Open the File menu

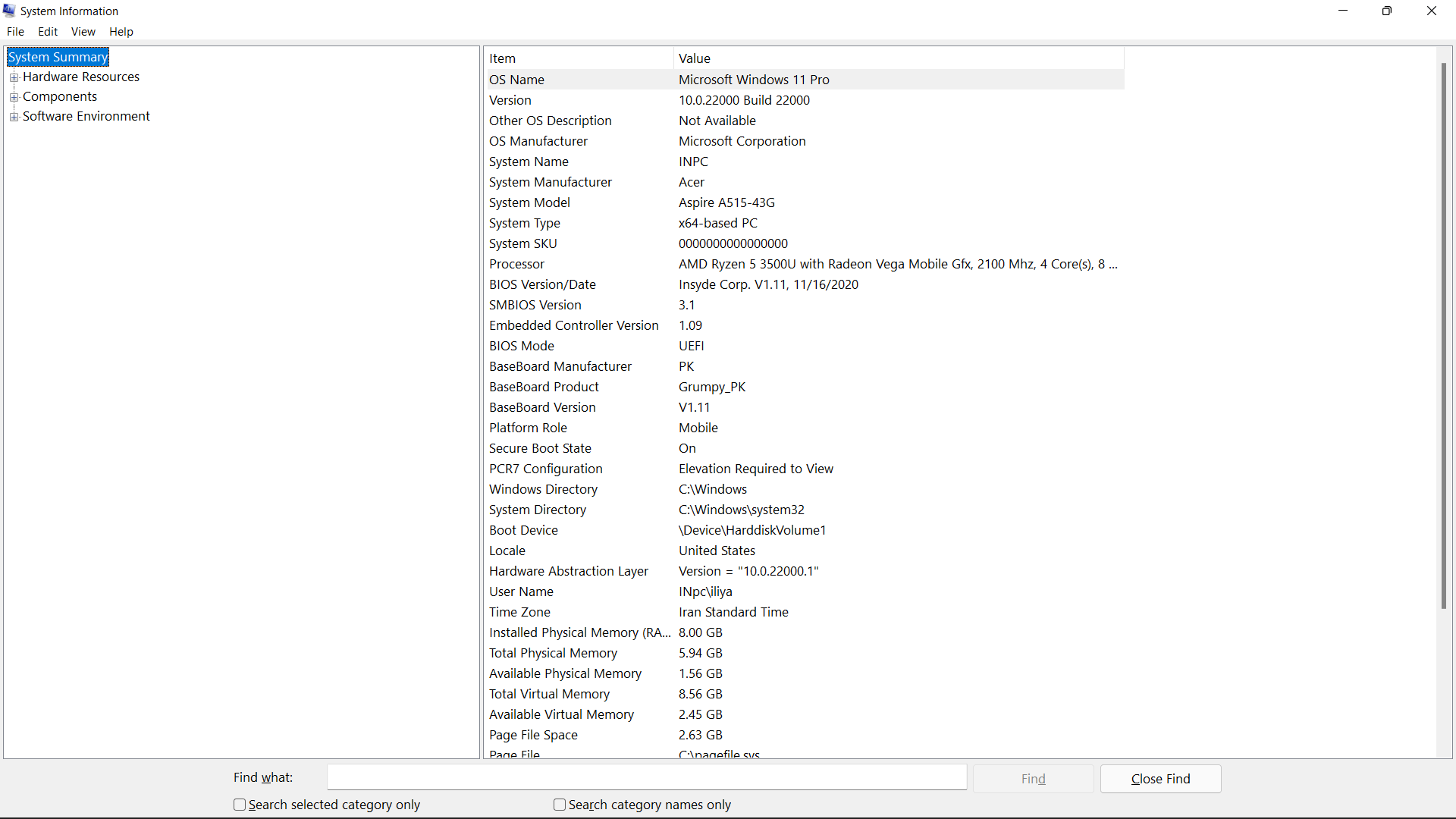click(15, 32)
